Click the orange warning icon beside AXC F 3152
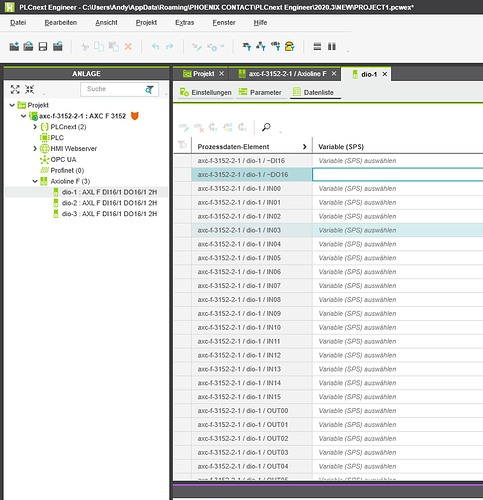 (x=135, y=116)
